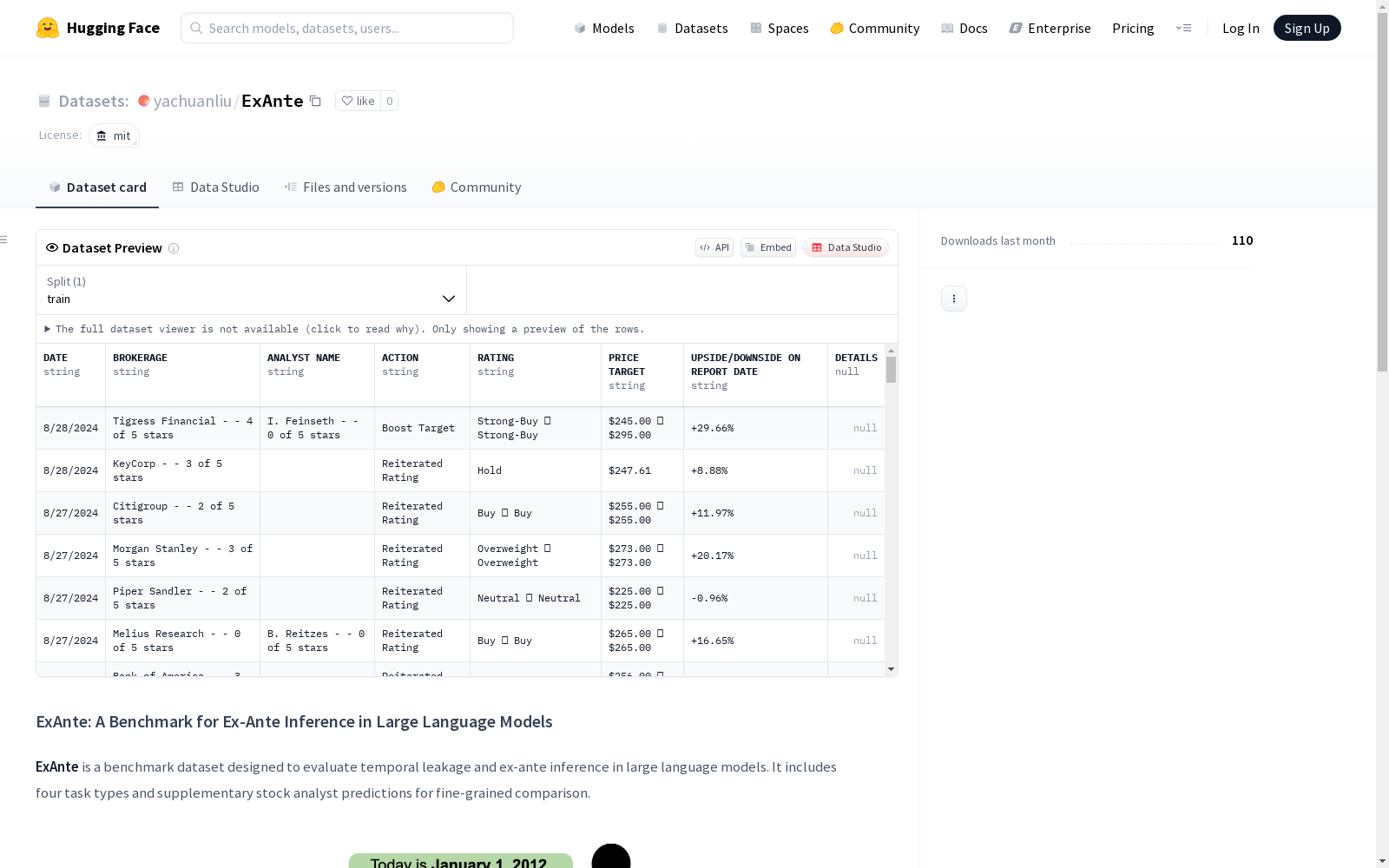Select the Tigress Financial brokerage cell
Screen dimensions: 1389x868
tap(183, 428)
